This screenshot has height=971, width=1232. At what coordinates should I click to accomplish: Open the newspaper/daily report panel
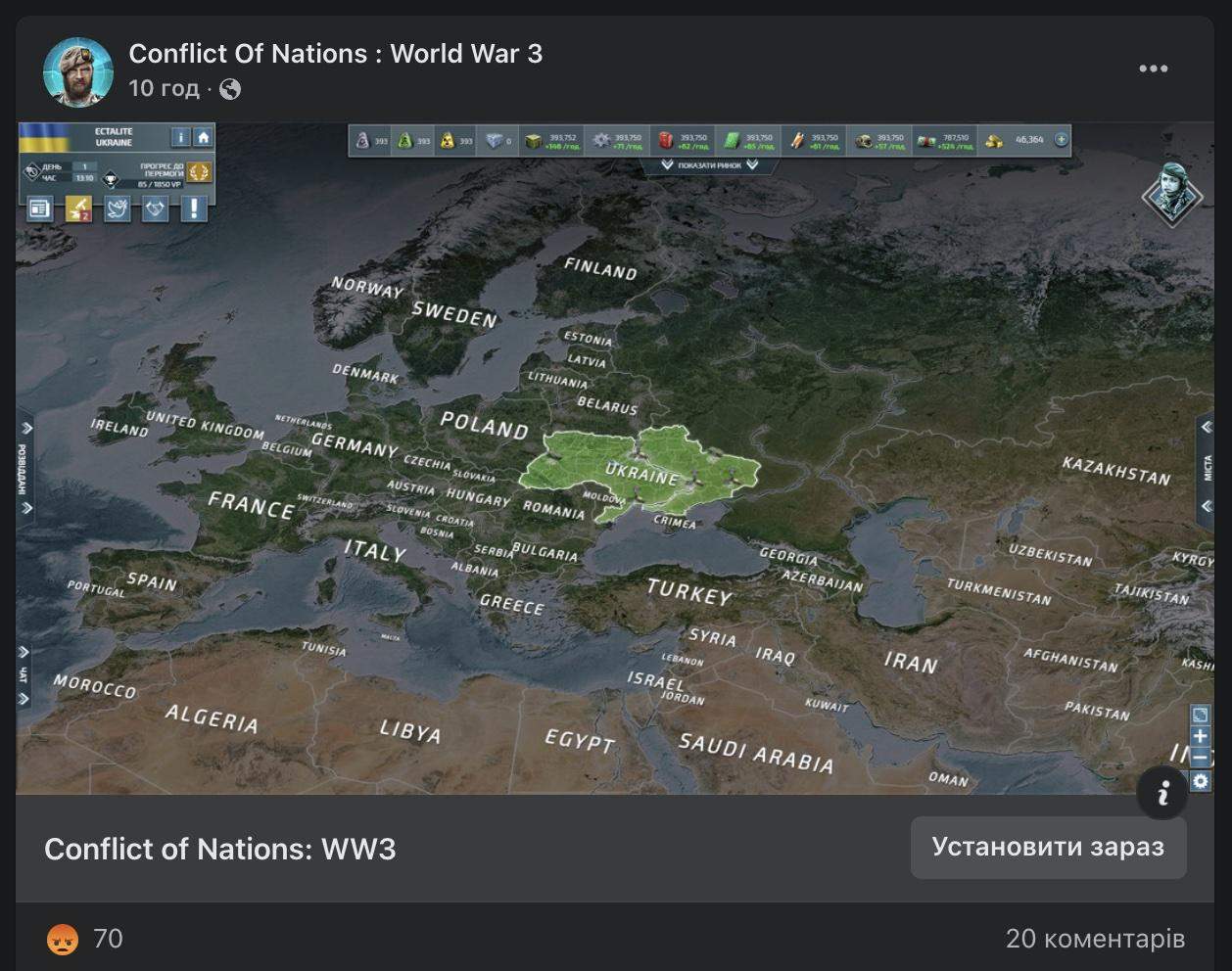(41, 208)
